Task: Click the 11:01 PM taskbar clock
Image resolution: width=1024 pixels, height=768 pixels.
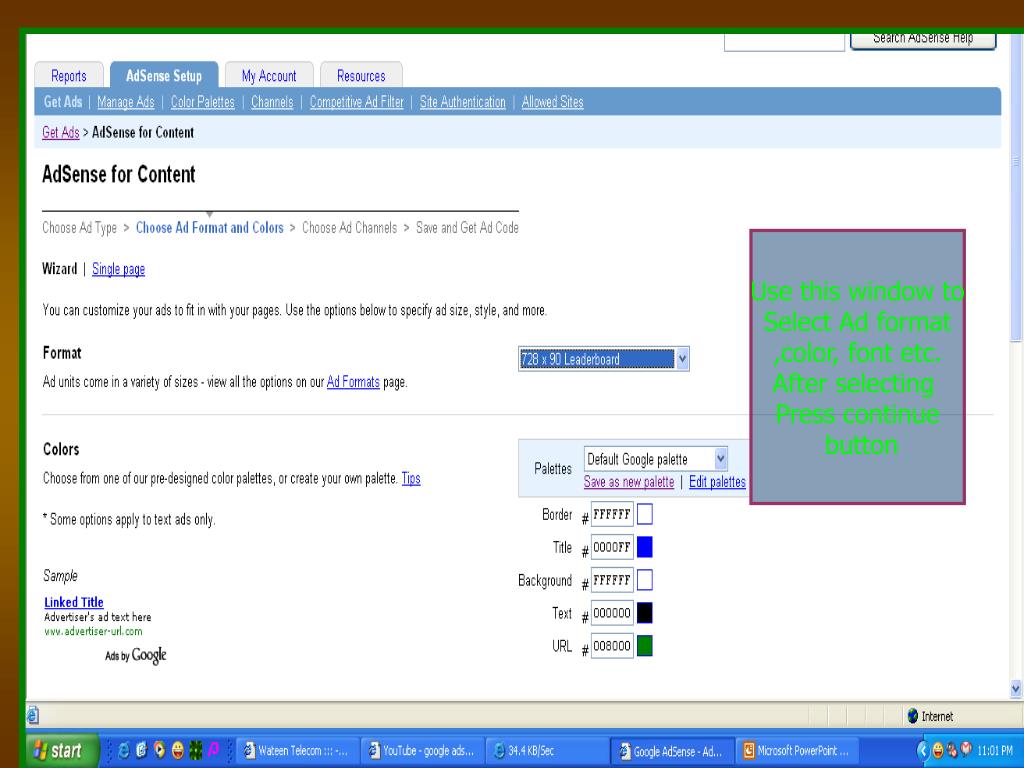Action: (995, 751)
